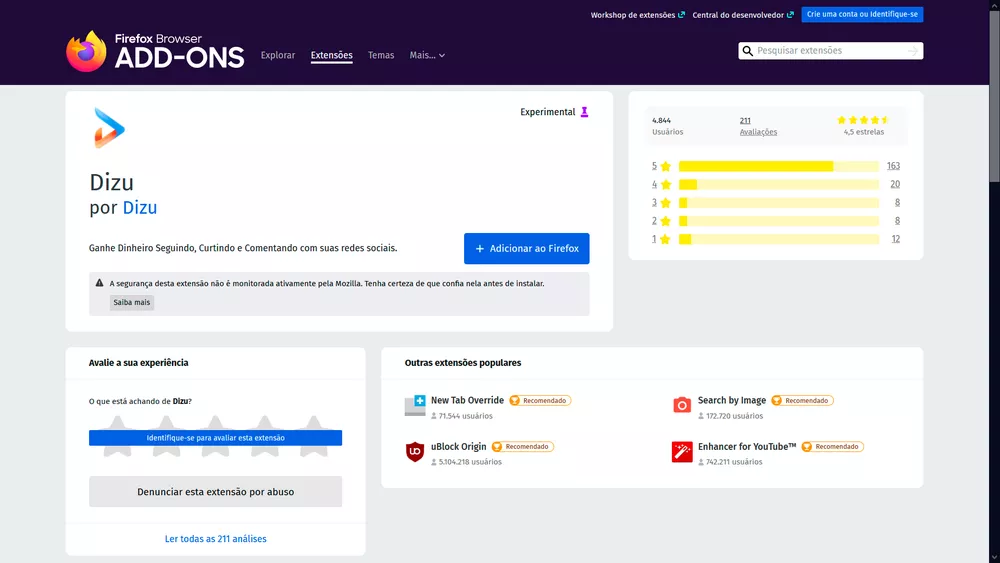The width and height of the screenshot is (1000, 563).
Task: Open the Ler todas as 211 análises link
Action: 215,539
